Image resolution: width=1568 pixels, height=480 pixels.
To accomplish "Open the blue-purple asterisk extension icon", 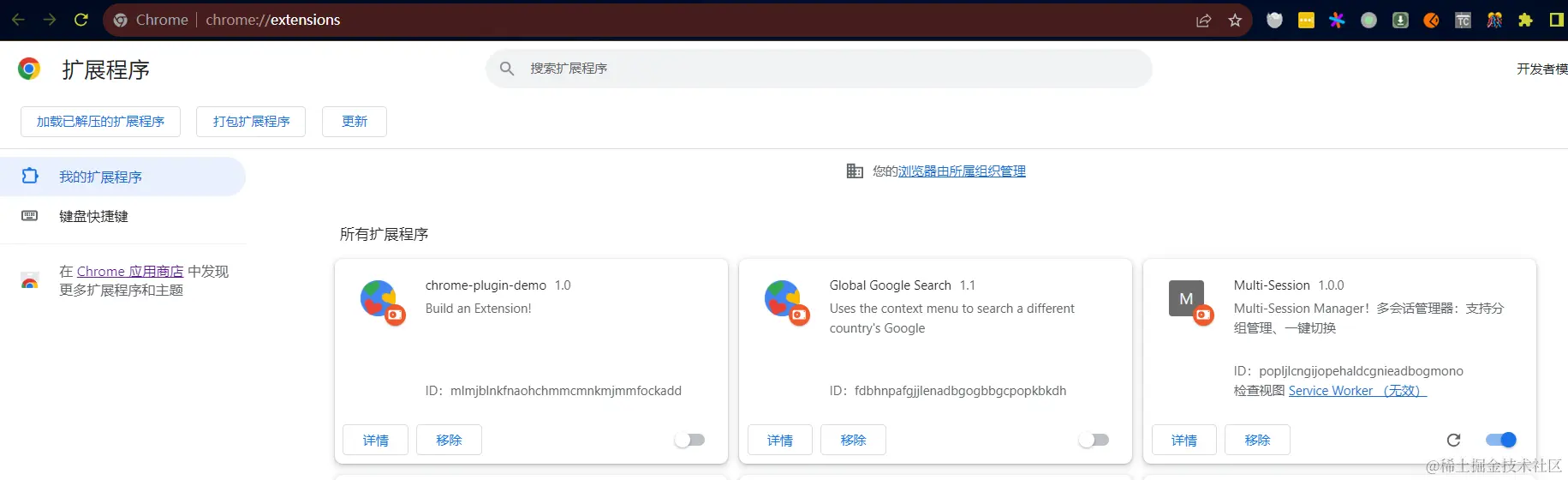I will click(x=1337, y=21).
